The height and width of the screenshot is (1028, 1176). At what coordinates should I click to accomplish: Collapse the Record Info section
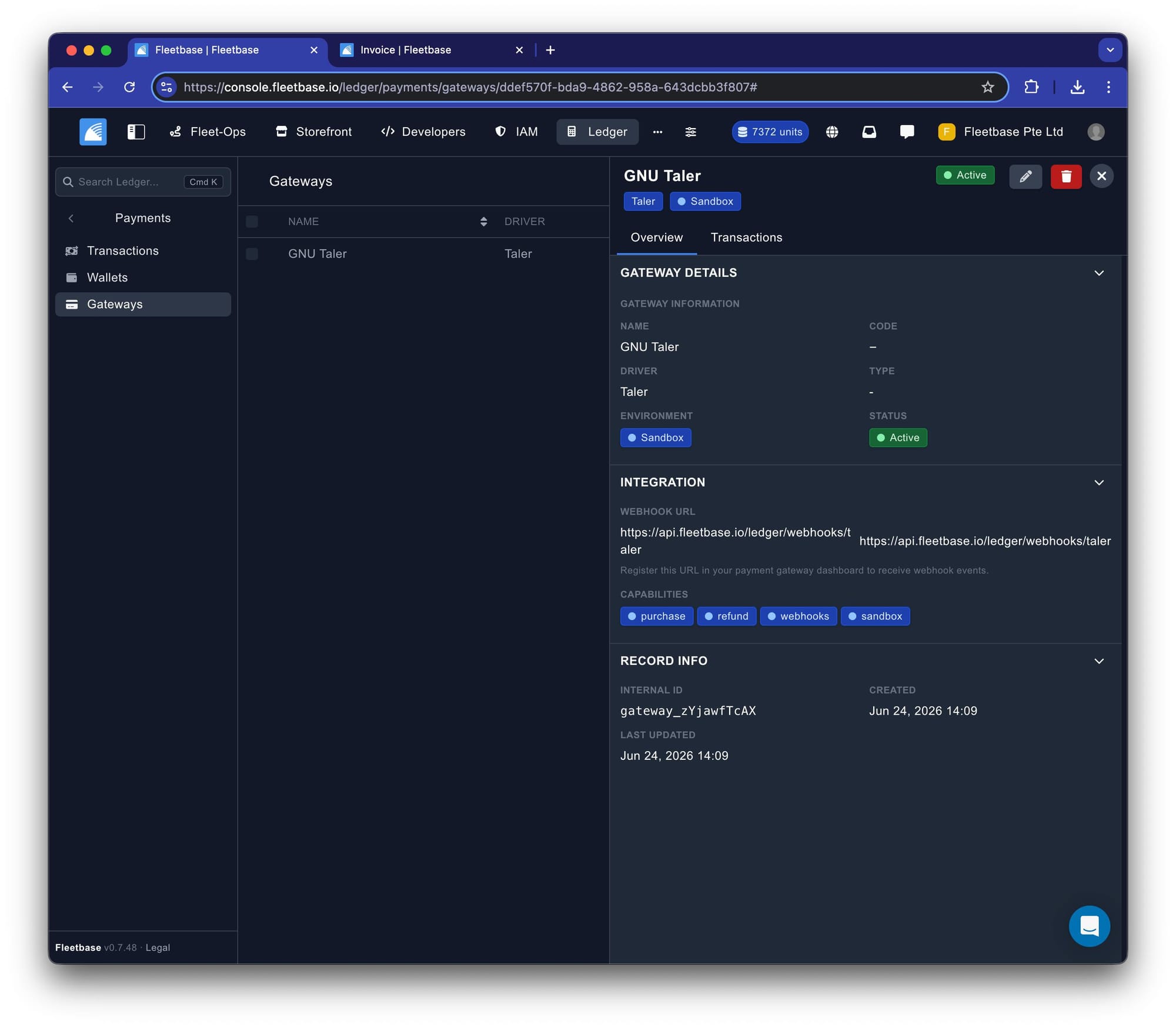coord(1098,661)
